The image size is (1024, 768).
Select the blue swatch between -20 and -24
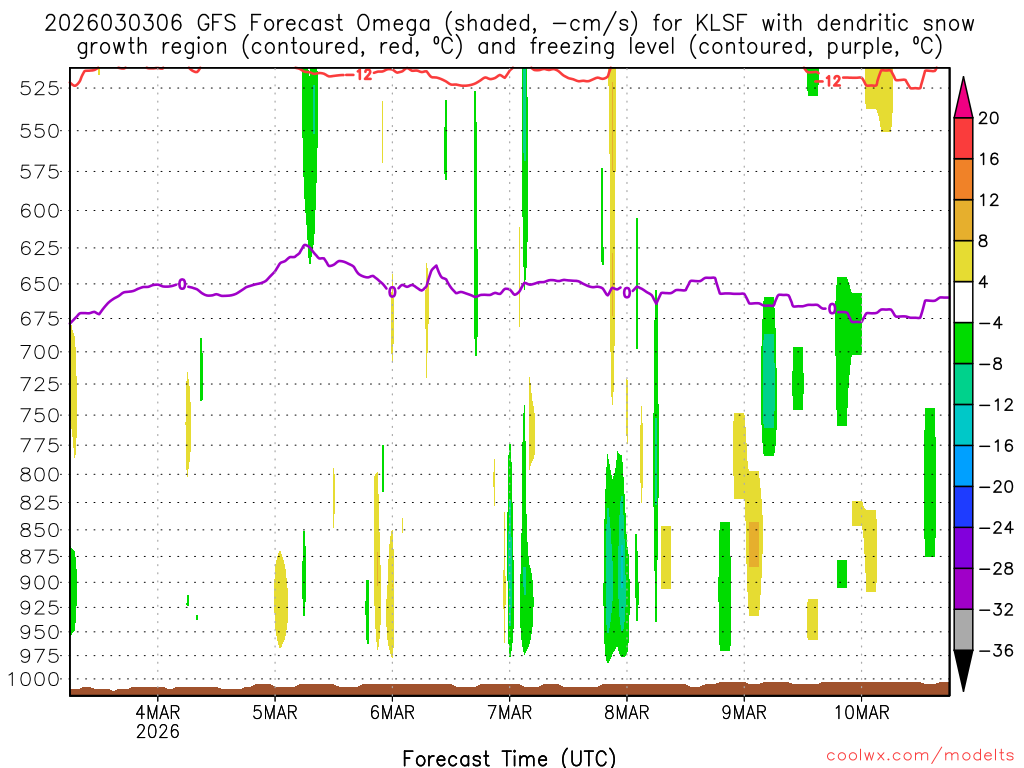(963, 507)
